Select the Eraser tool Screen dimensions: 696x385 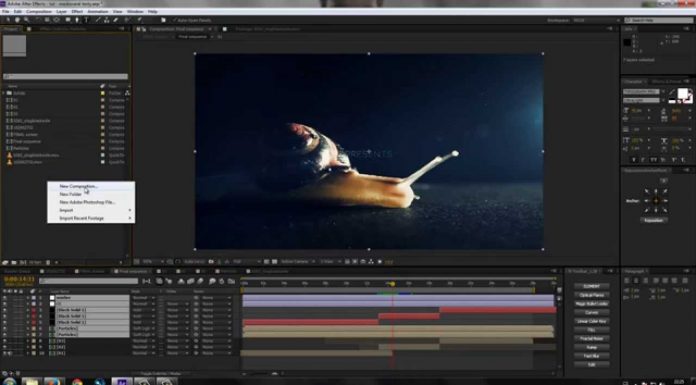[x=116, y=20]
